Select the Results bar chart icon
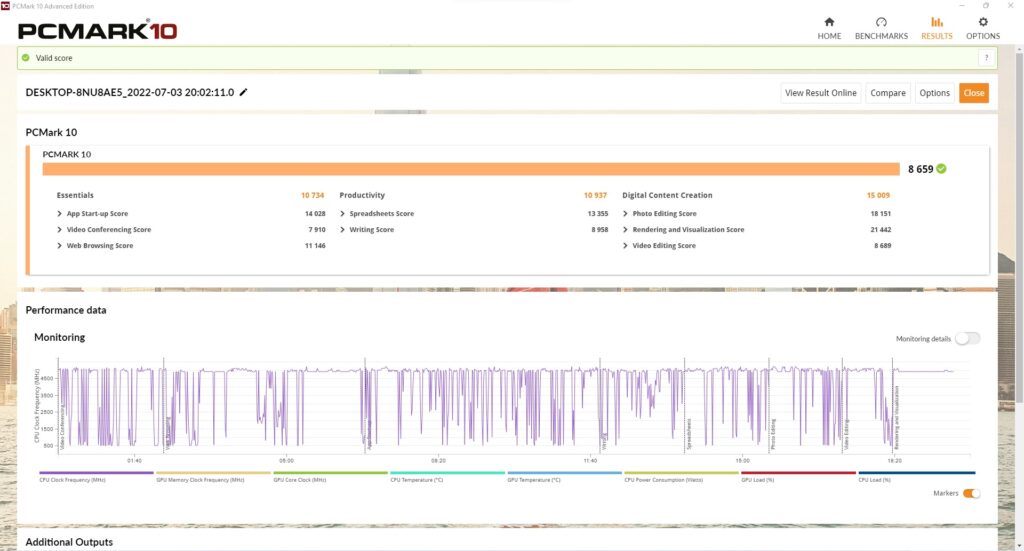 pos(936,22)
